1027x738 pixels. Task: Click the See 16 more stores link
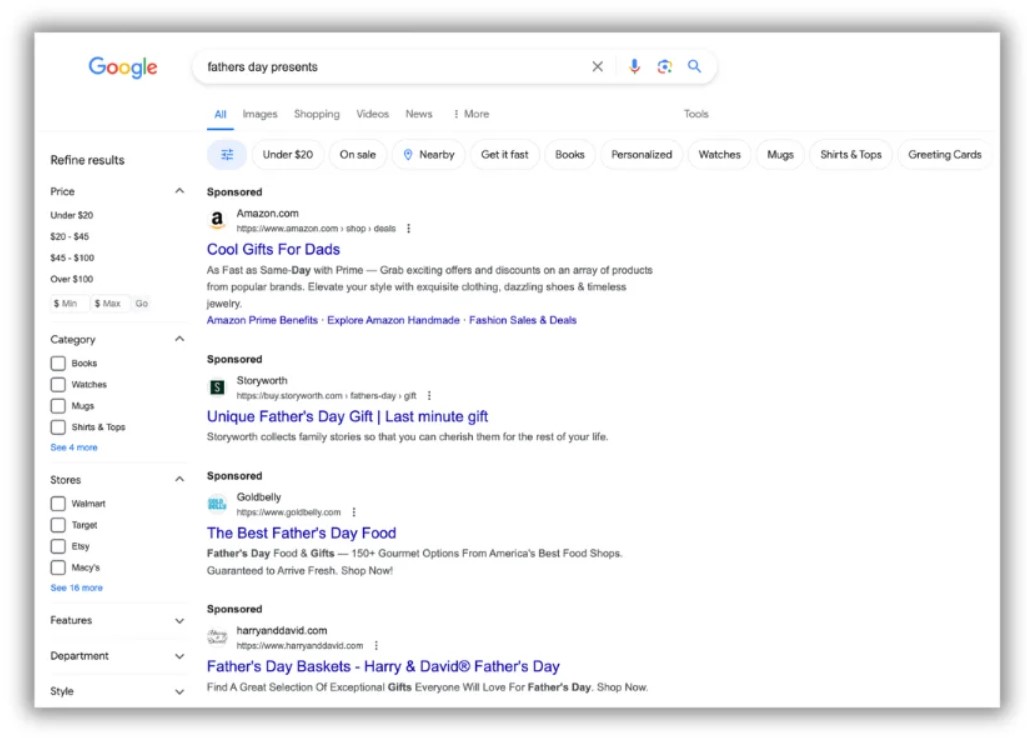76,587
